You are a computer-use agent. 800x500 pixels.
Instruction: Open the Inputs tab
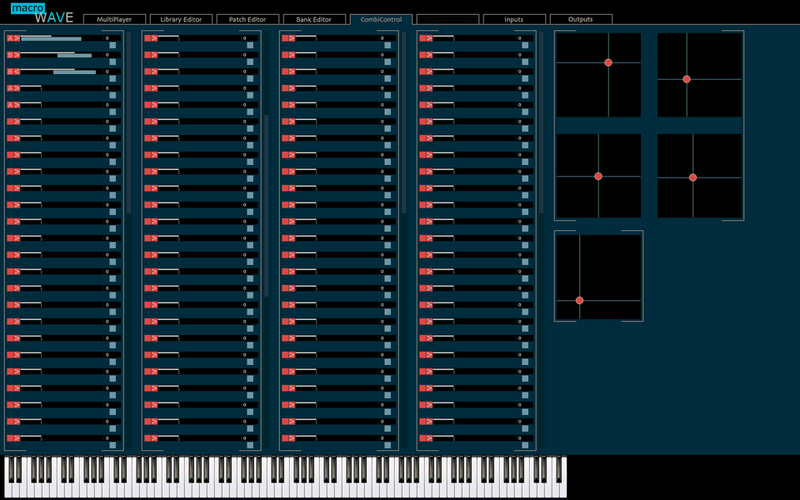(x=514, y=19)
